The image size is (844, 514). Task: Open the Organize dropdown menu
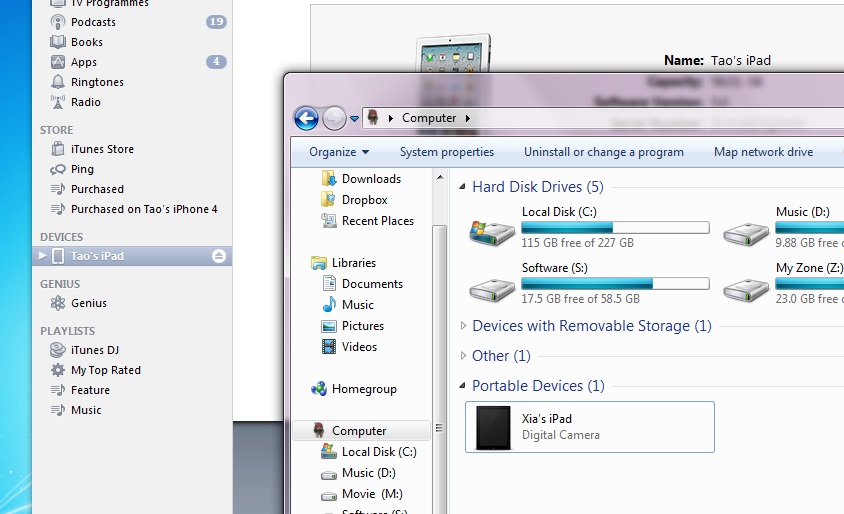pyautogui.click(x=339, y=152)
